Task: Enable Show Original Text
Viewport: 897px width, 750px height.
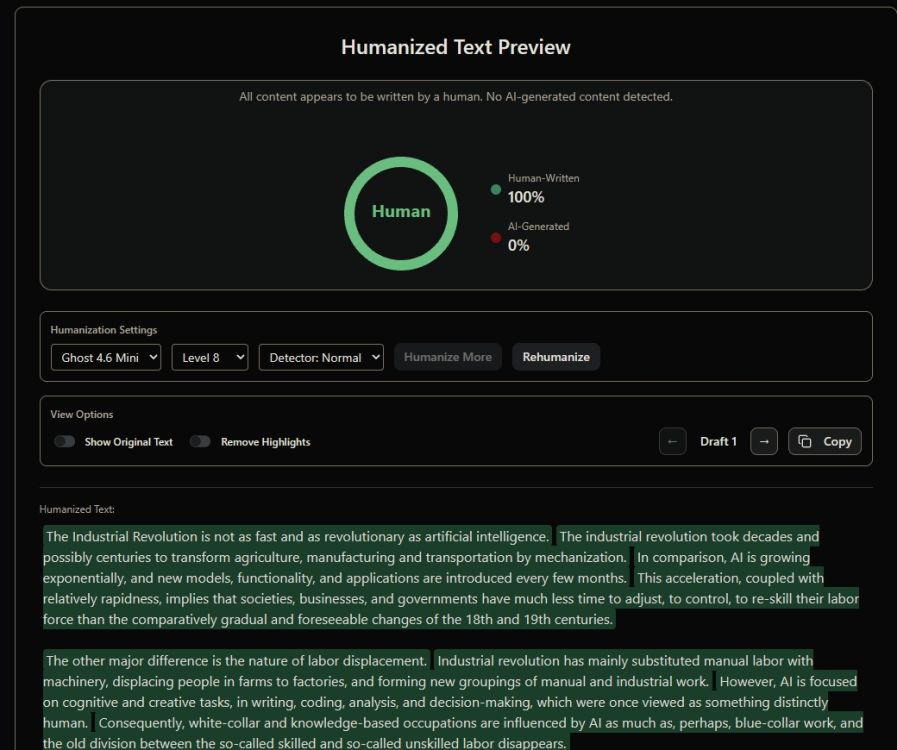Action: tap(65, 441)
